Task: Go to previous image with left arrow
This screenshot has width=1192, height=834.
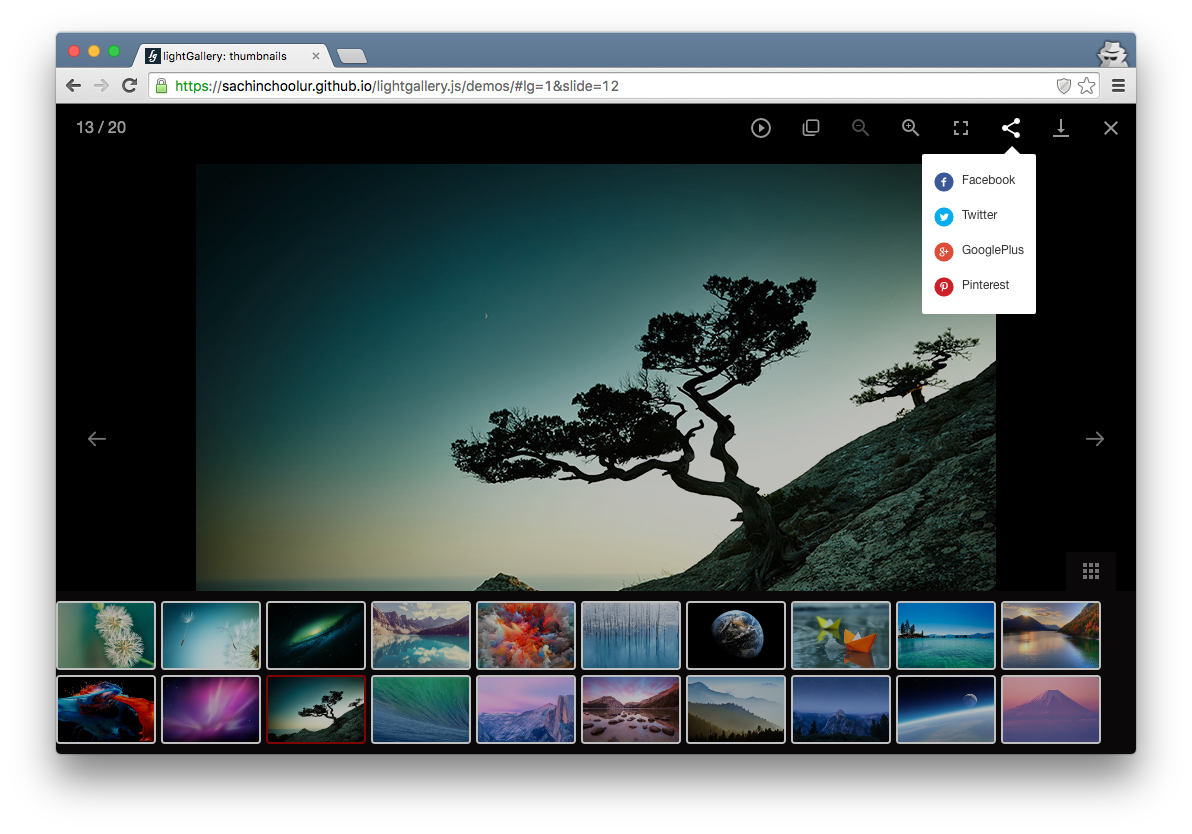Action: pos(96,438)
